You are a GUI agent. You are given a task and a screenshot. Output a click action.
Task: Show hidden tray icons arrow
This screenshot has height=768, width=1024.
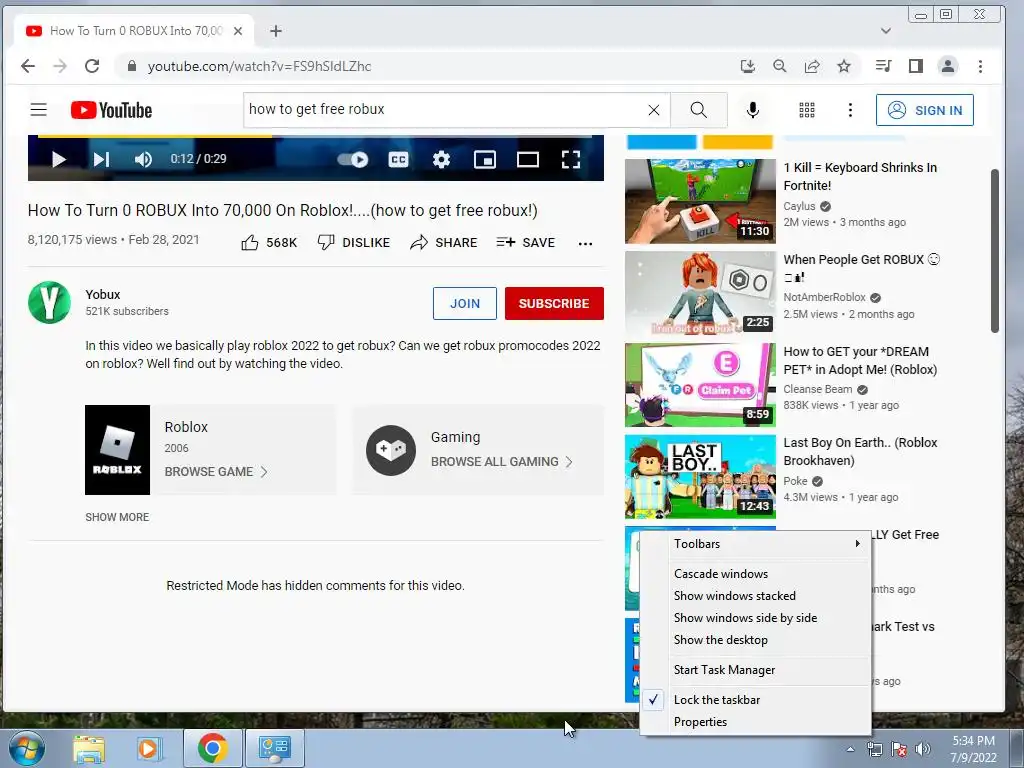850,749
